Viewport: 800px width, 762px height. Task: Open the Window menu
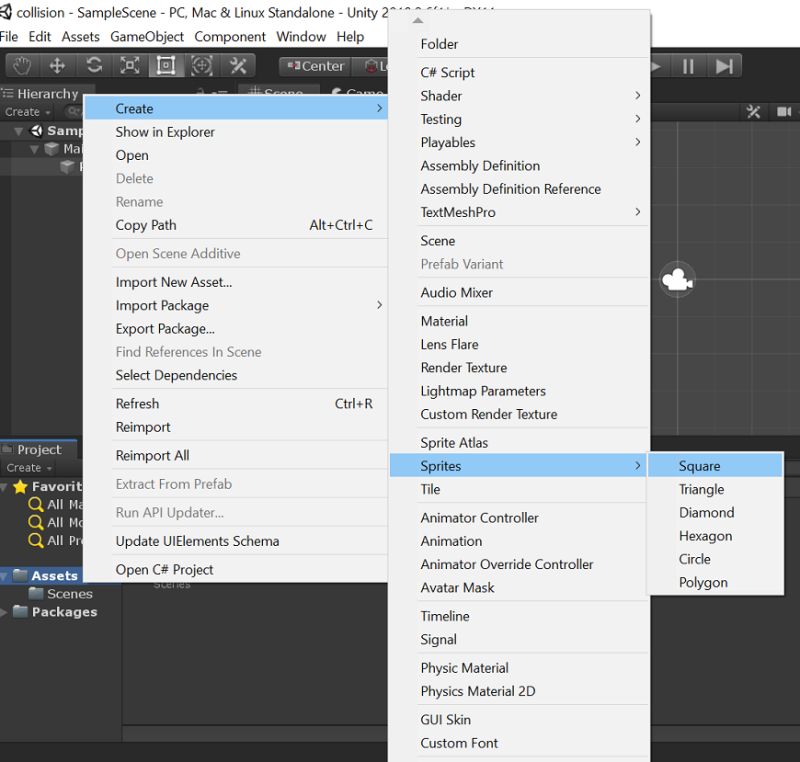coord(301,37)
